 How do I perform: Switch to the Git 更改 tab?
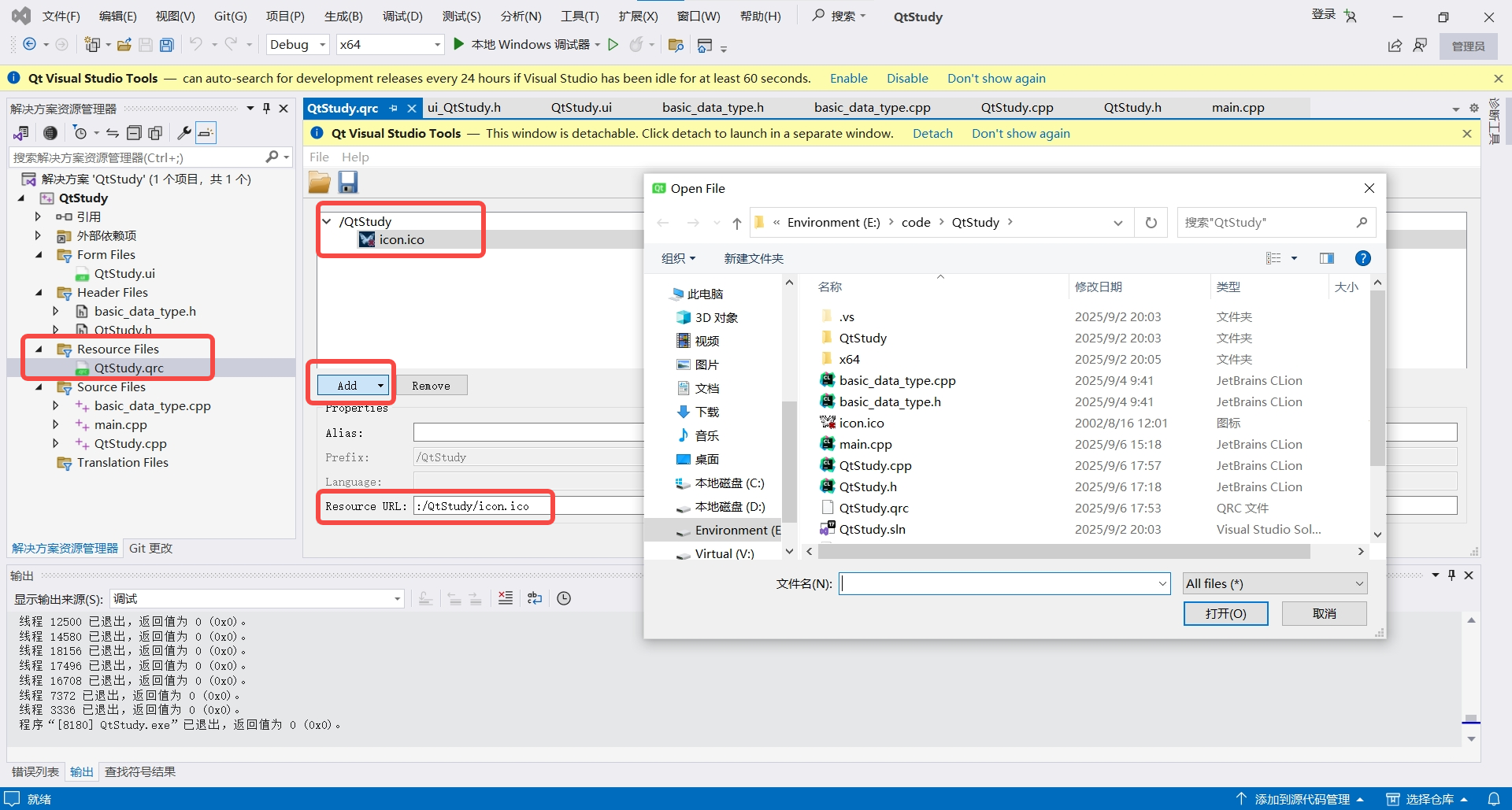point(150,549)
